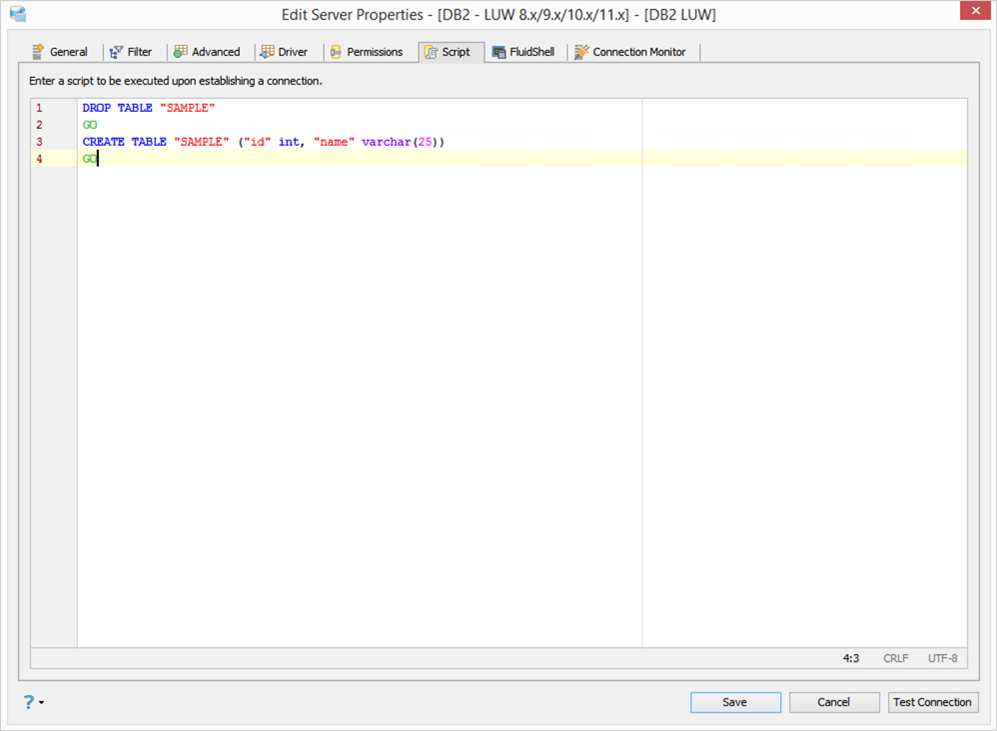Image resolution: width=997 pixels, height=731 pixels.
Task: Switch to Connection Monitor tab
Action: (630, 52)
